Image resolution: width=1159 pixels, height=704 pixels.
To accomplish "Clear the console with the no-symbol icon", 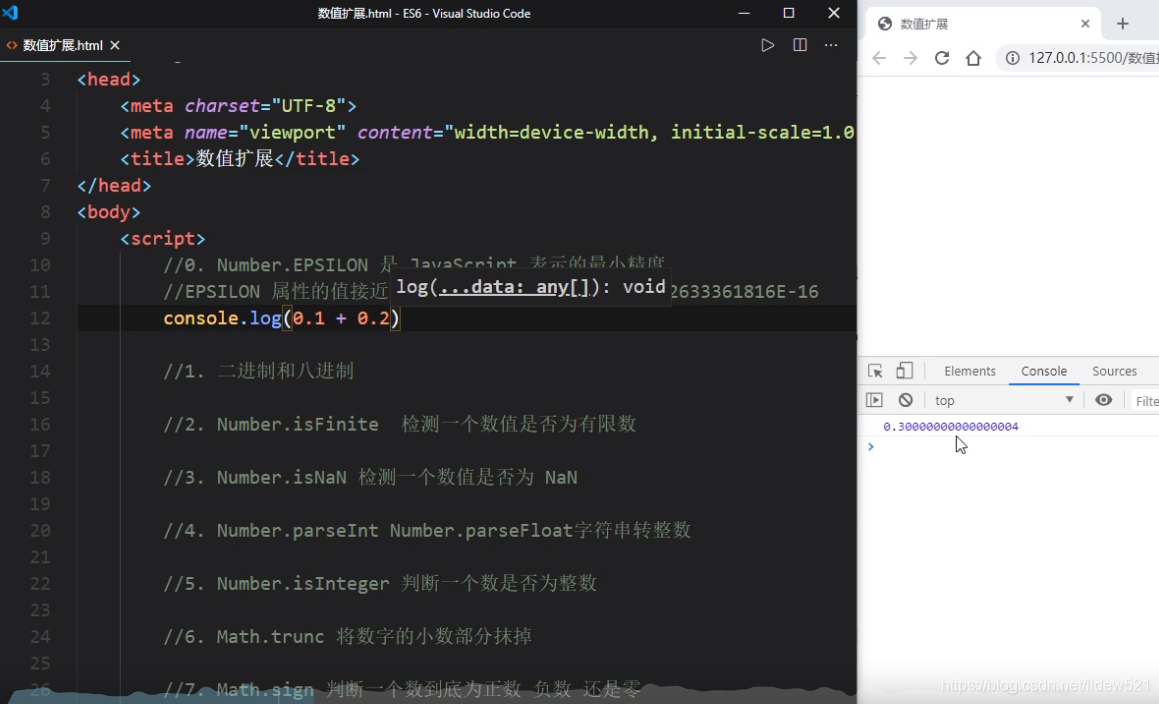I will coord(905,399).
